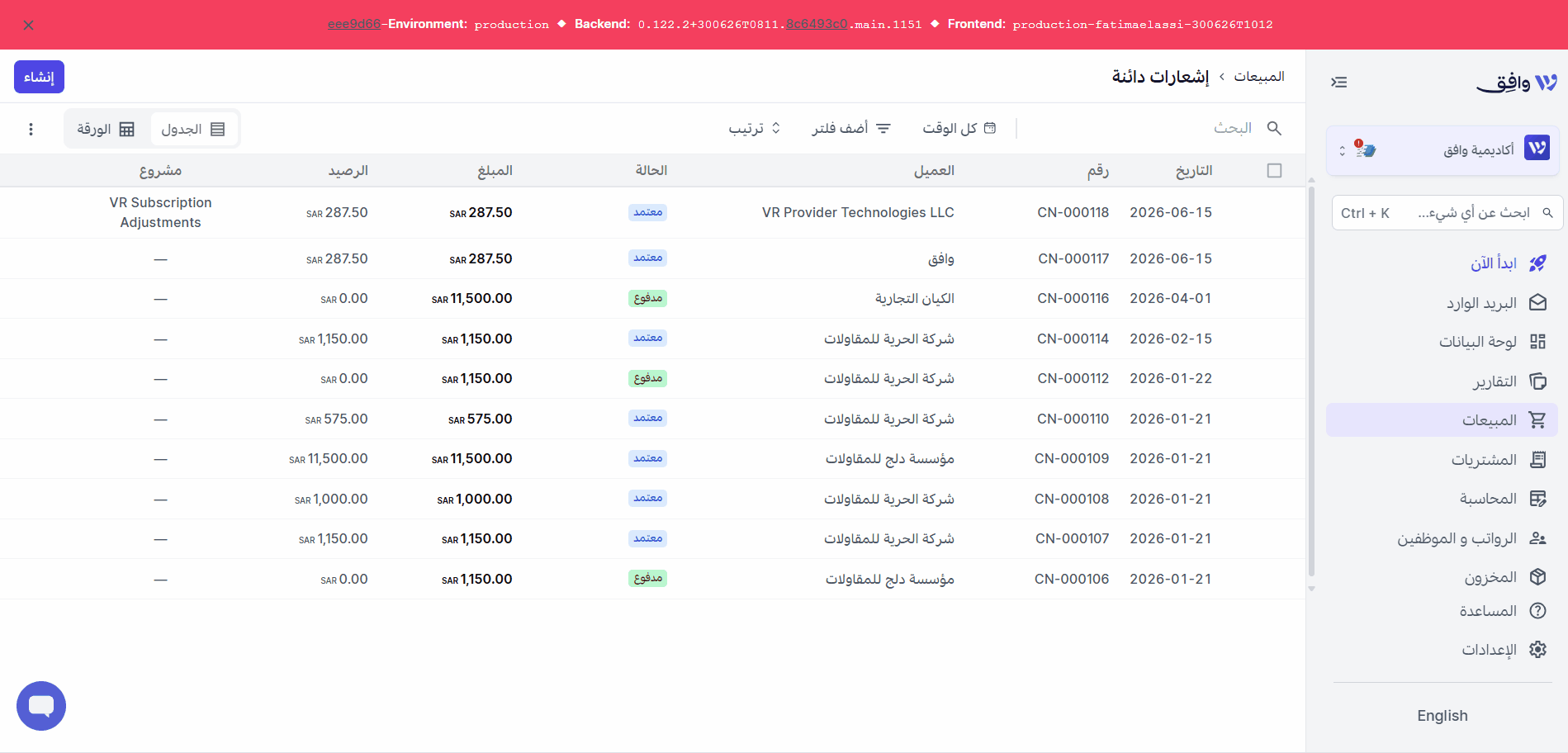This screenshot has height=753, width=1568.
Task: Click أضف فلتر add filter button
Action: [x=851, y=128]
